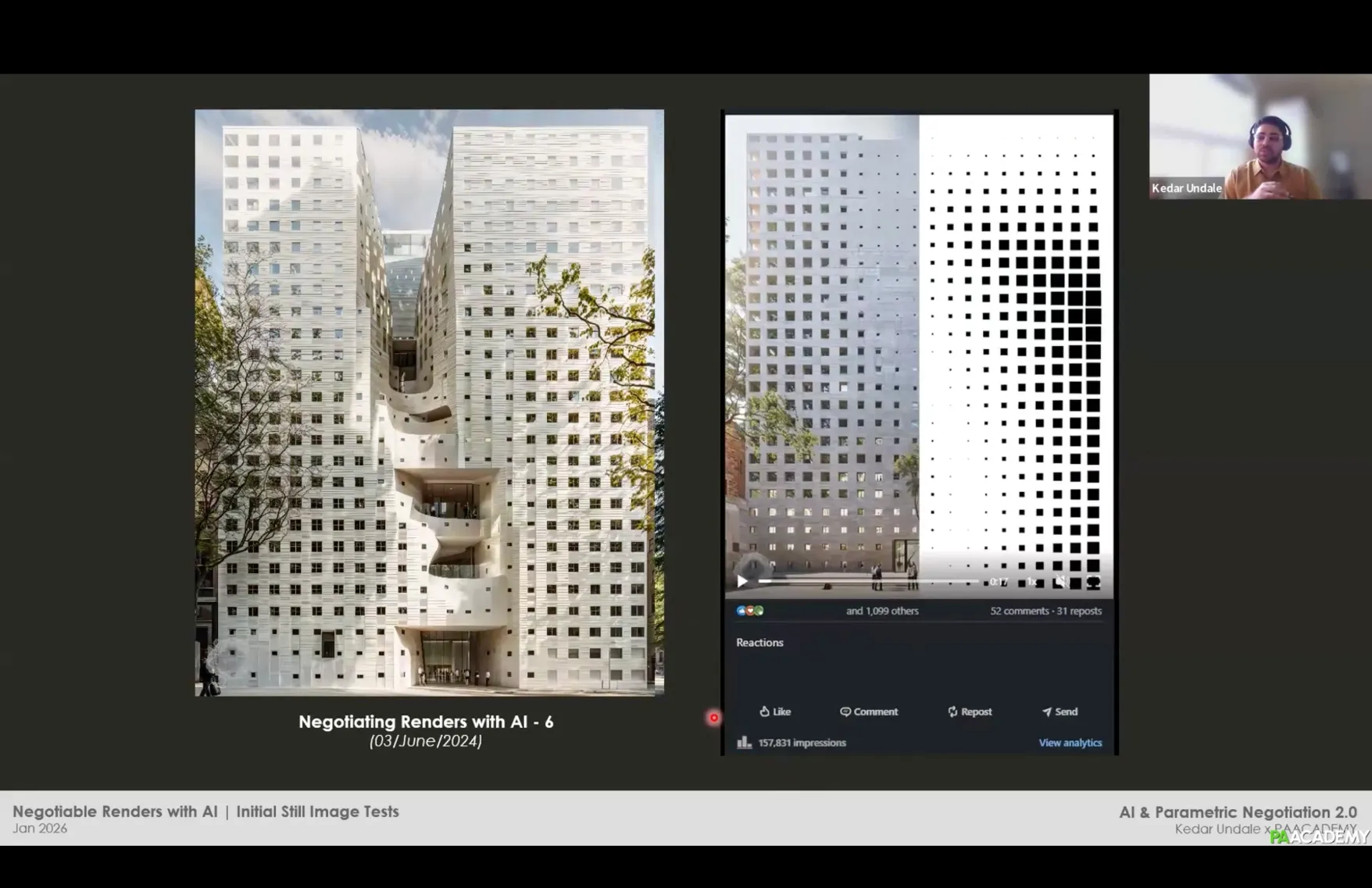Seek along the video progress bar

tap(867, 581)
